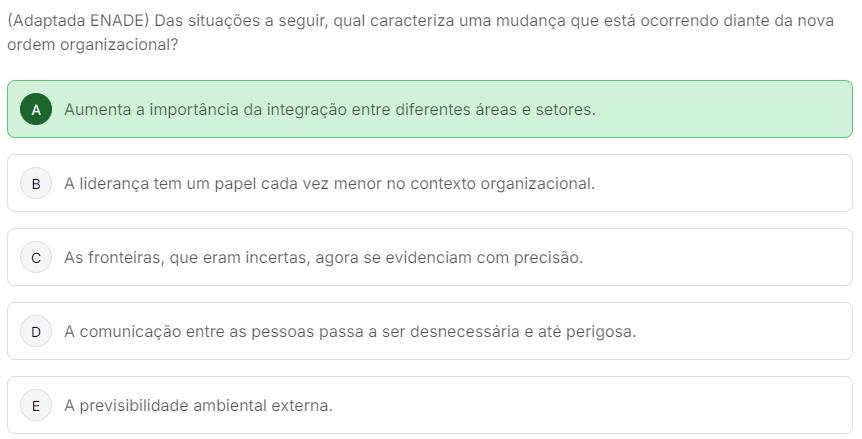Viewport: 862px width, 439px height.
Task: Click the question's "ordem organizacional?" line
Action: point(86,46)
